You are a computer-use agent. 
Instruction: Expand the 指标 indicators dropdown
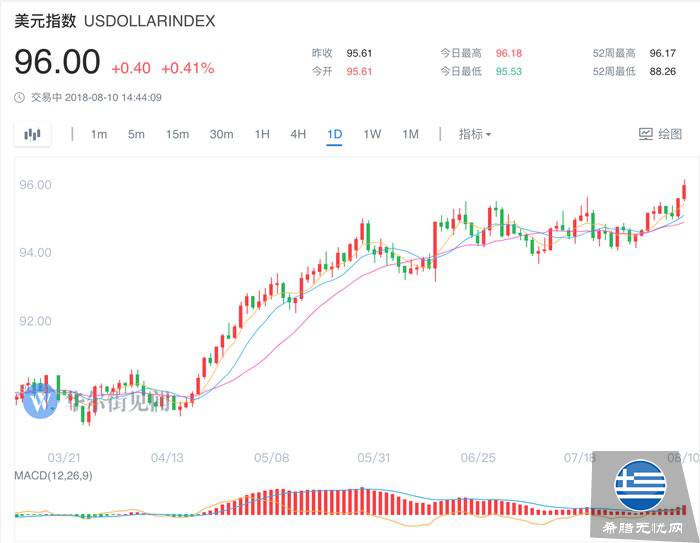click(x=475, y=134)
